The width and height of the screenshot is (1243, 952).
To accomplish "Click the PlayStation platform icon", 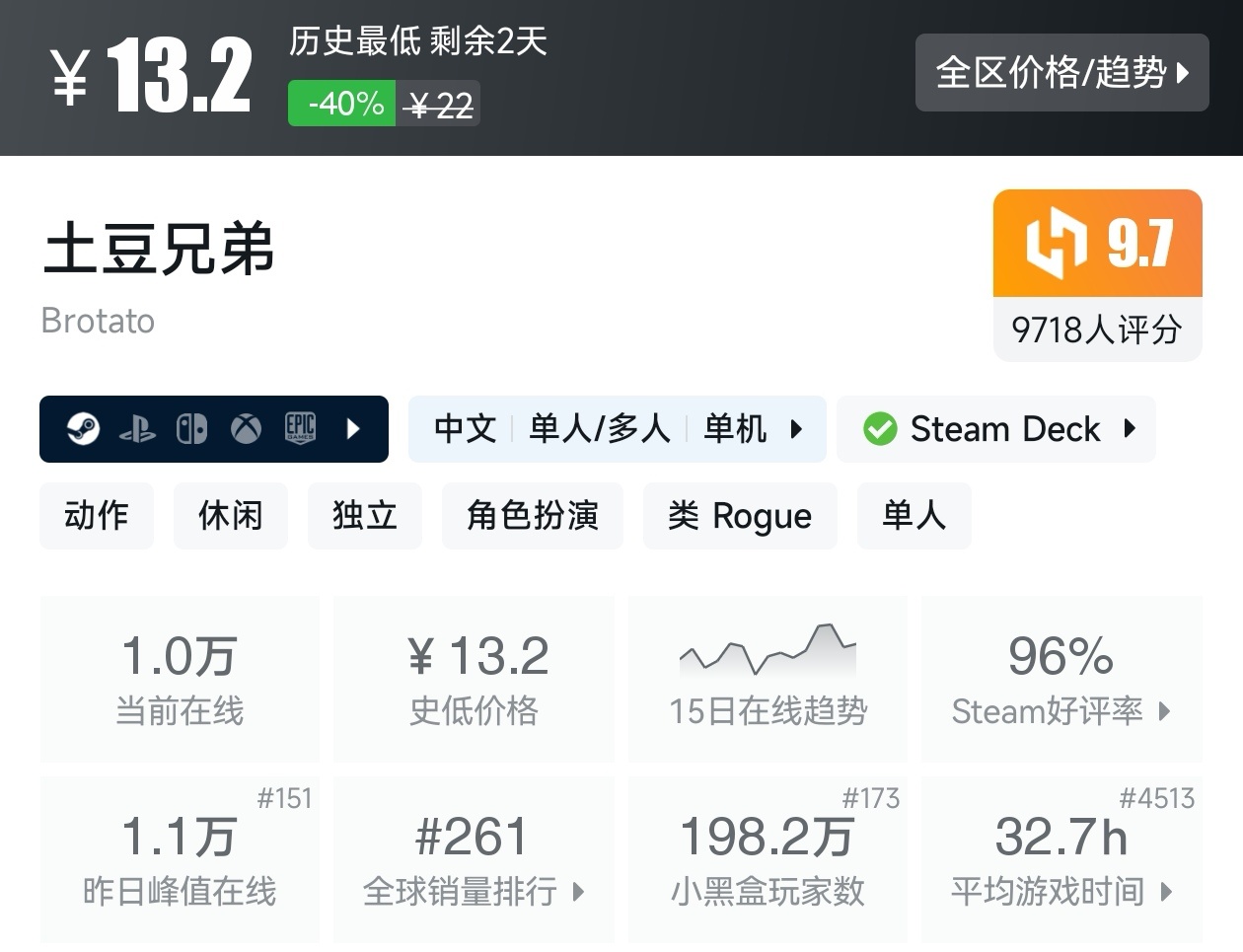I will click(x=137, y=429).
